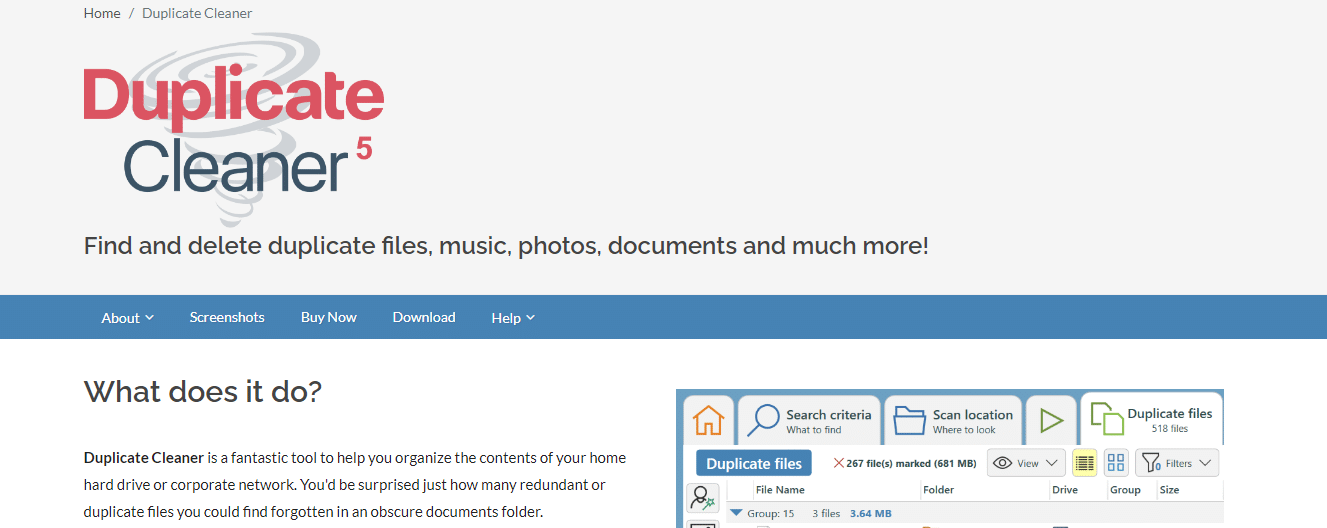Sort by Folder column header
Viewport: 1327px width, 528px height.
(x=939, y=490)
